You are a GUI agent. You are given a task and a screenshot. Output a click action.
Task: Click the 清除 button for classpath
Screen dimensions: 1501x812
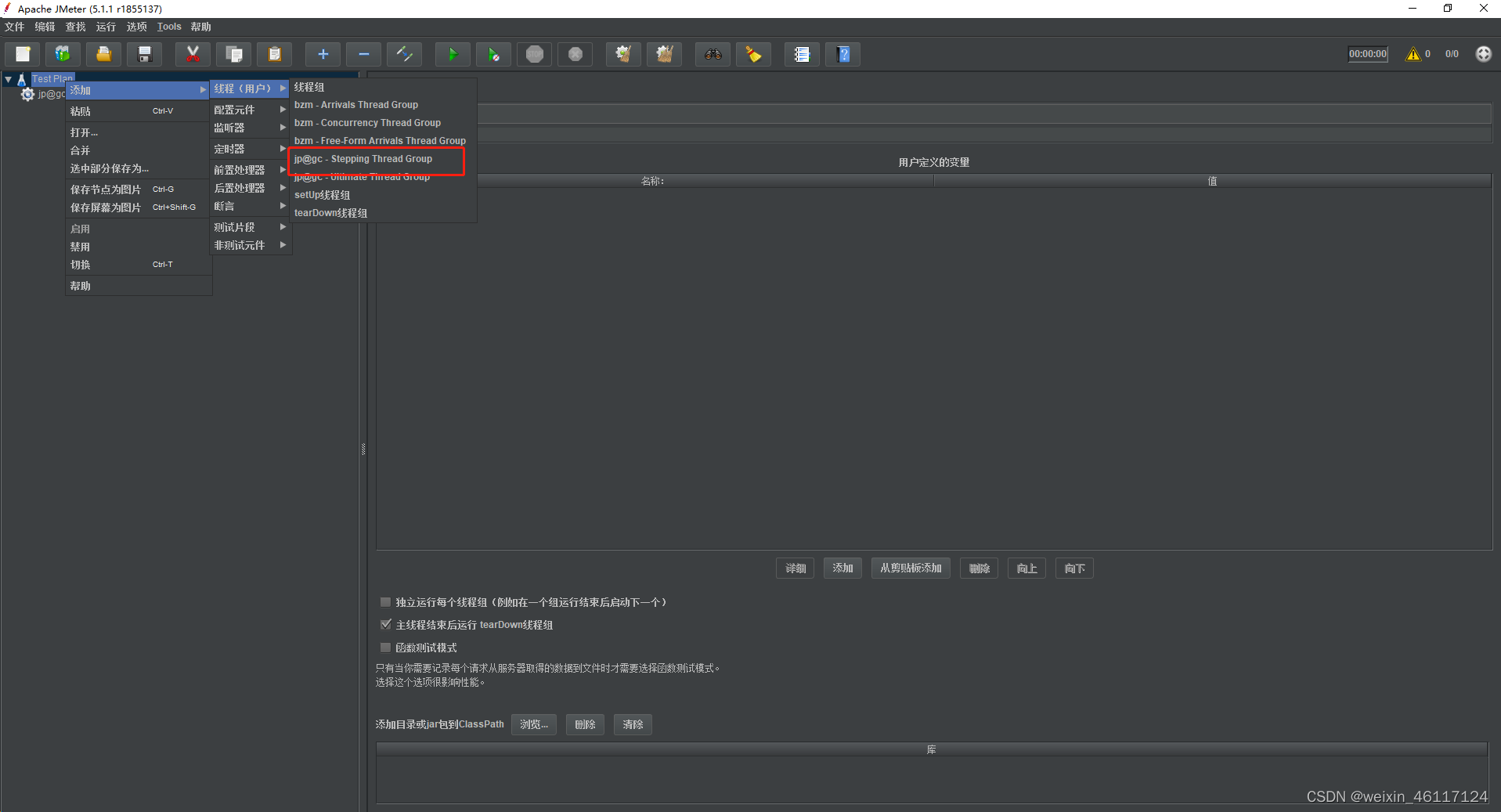click(633, 724)
